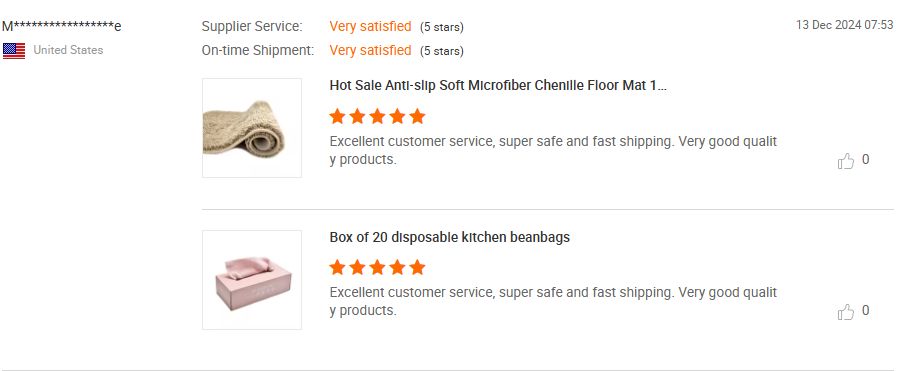Open the pink tissue box product thumbnail
The width and height of the screenshot is (899, 371).
252,280
